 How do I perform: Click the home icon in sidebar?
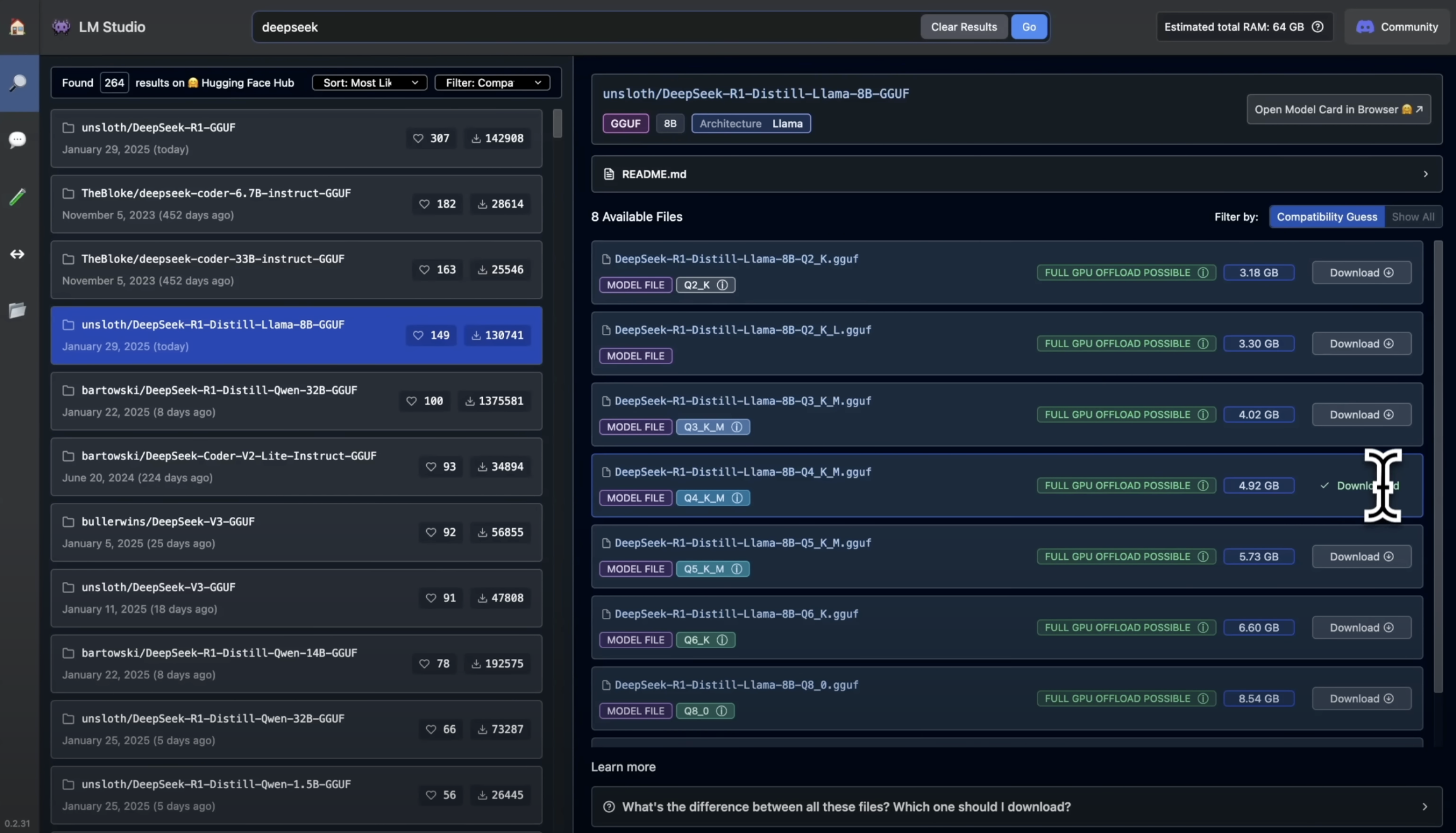17,27
